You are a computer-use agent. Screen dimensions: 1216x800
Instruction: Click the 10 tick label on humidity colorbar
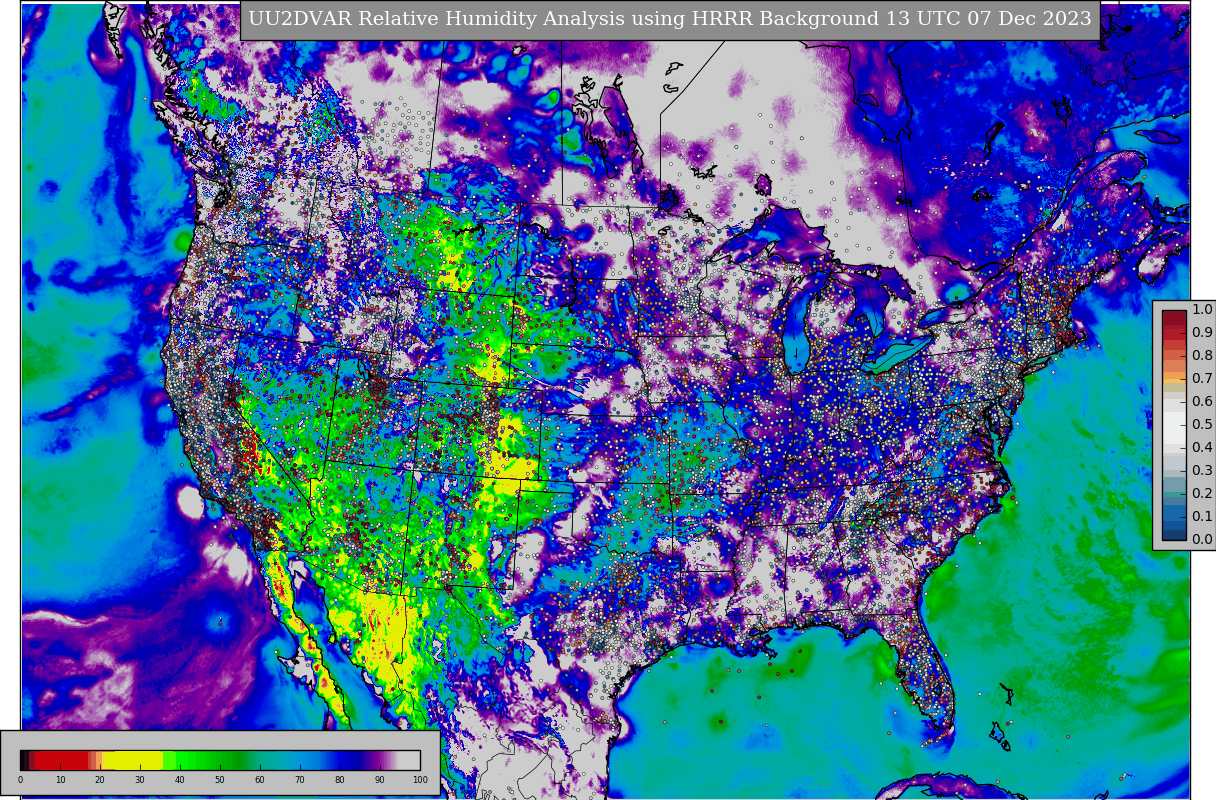coord(60,780)
